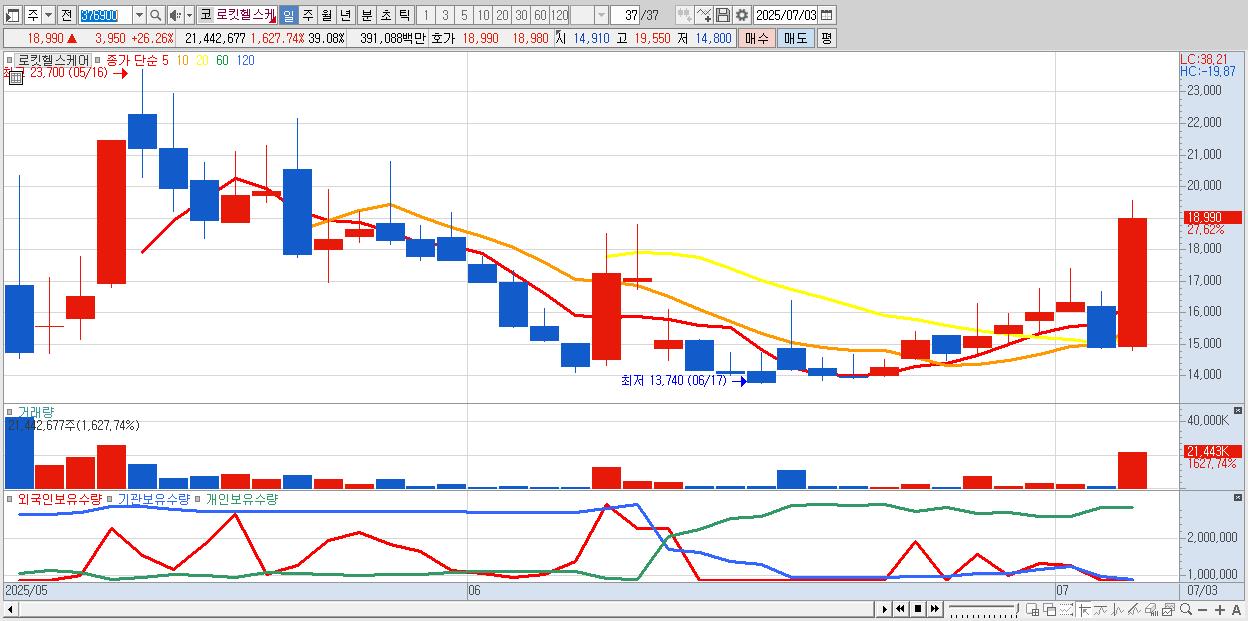1248x621 pixels.
Task: Click the plus zoom-in icon at bottom right
Action: point(1220,609)
